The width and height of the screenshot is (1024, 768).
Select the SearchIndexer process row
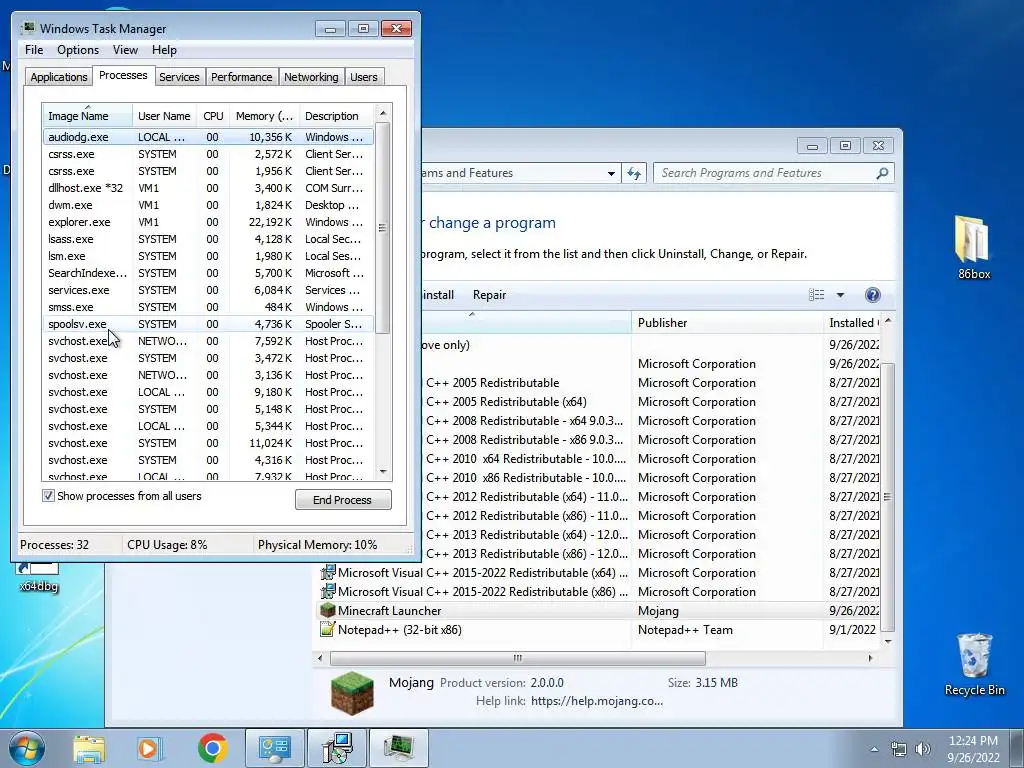coord(208,273)
